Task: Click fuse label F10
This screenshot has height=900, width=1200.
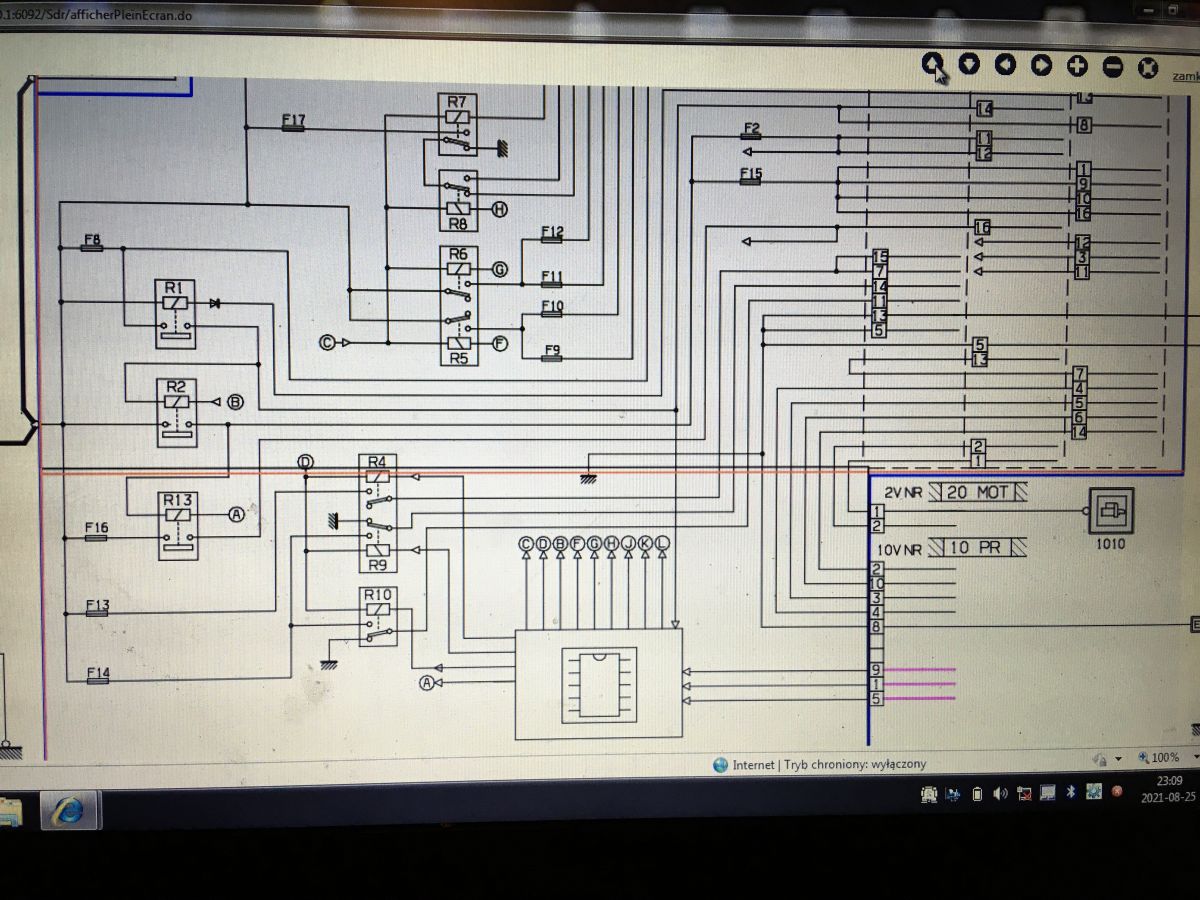Action: coord(552,307)
